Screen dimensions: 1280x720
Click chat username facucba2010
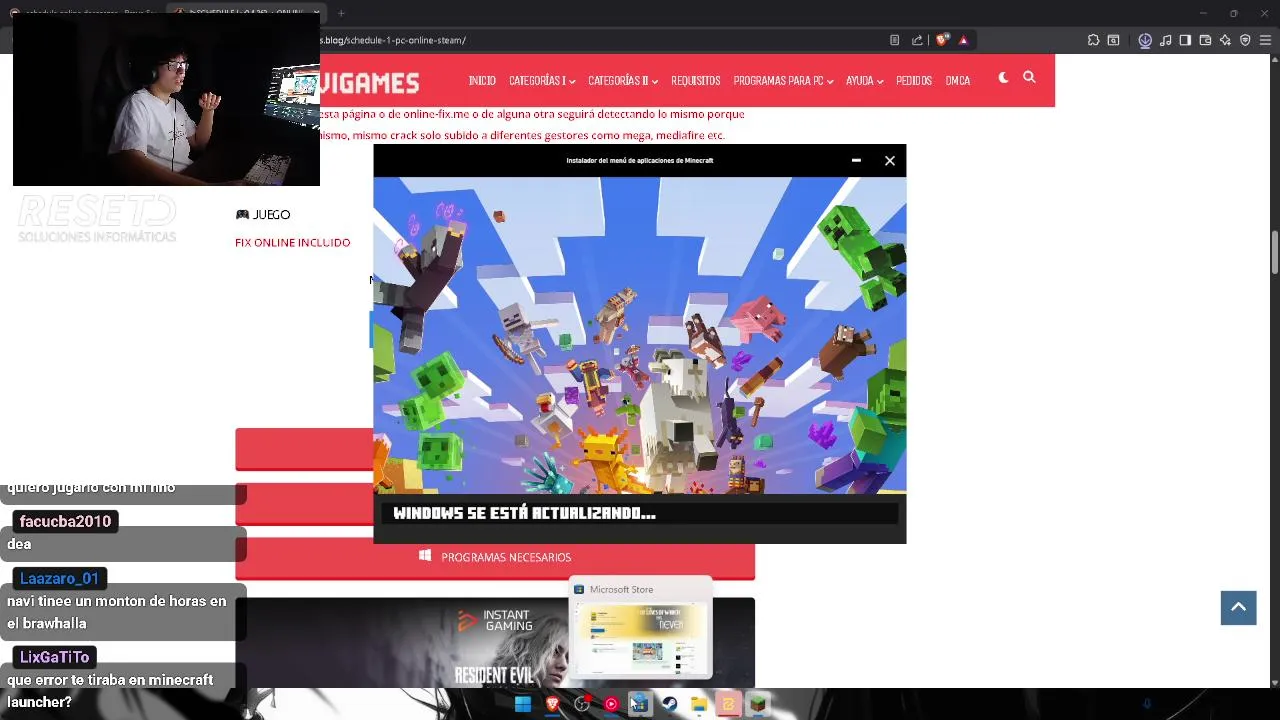point(65,521)
